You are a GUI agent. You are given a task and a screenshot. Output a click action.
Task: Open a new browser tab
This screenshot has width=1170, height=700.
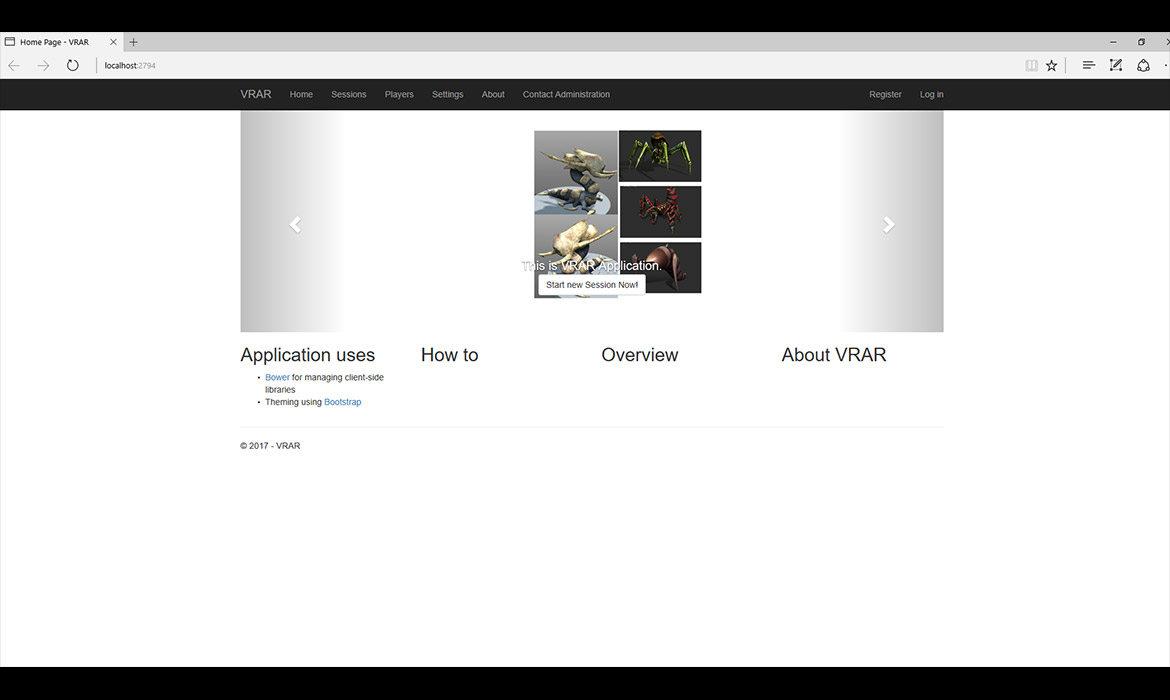(134, 42)
